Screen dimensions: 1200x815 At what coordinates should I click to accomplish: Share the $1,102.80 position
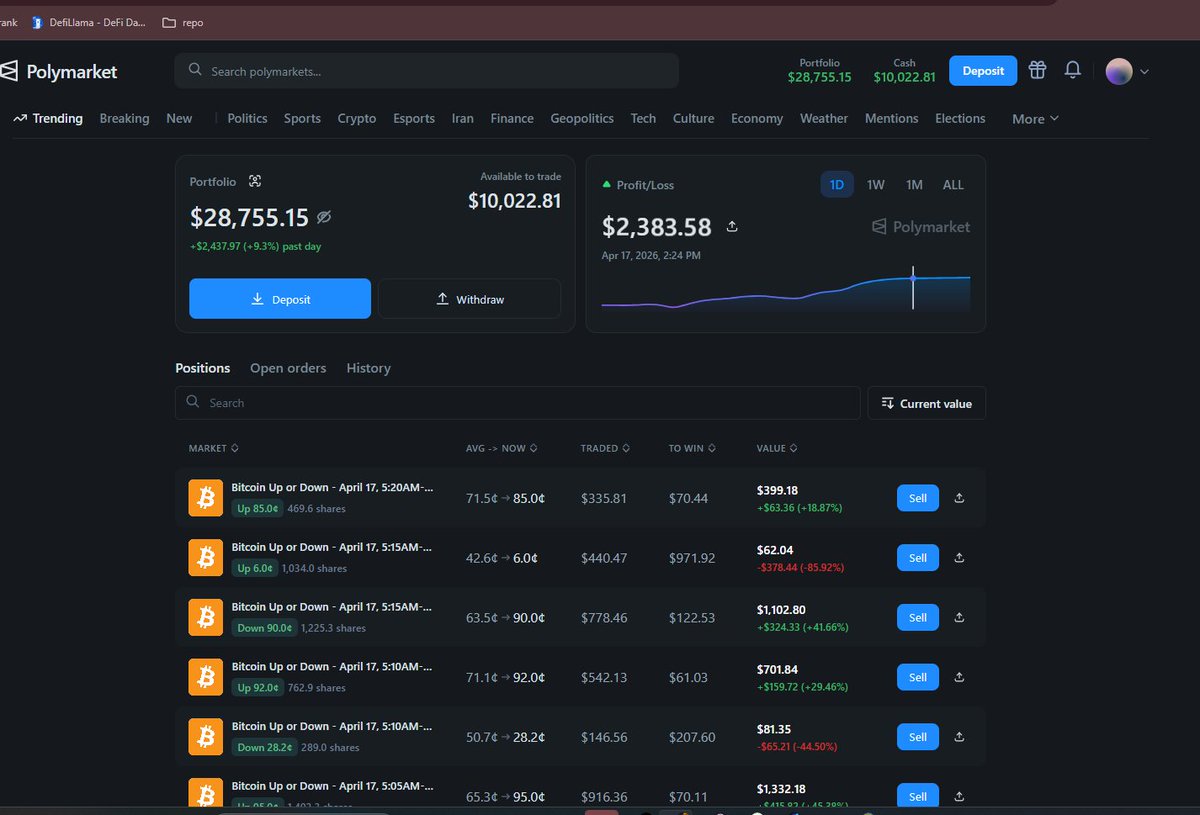959,617
